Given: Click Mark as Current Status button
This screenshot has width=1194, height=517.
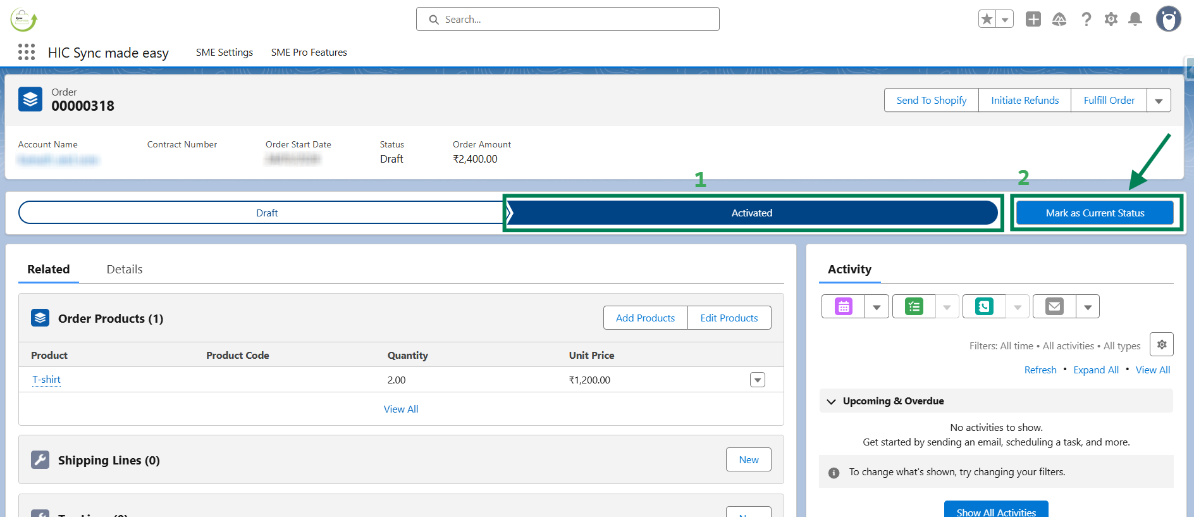Looking at the screenshot, I should 1095,213.
